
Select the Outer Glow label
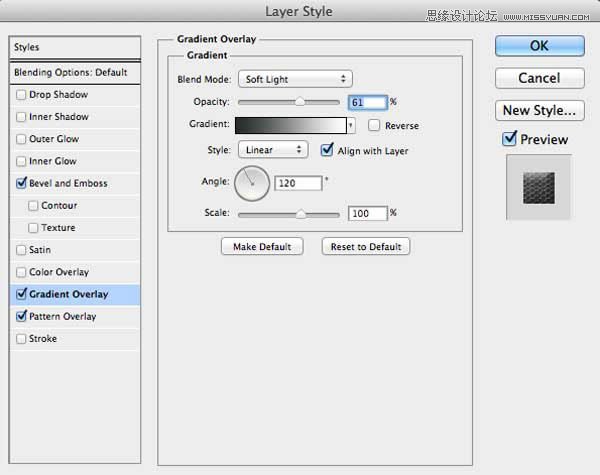pos(54,139)
